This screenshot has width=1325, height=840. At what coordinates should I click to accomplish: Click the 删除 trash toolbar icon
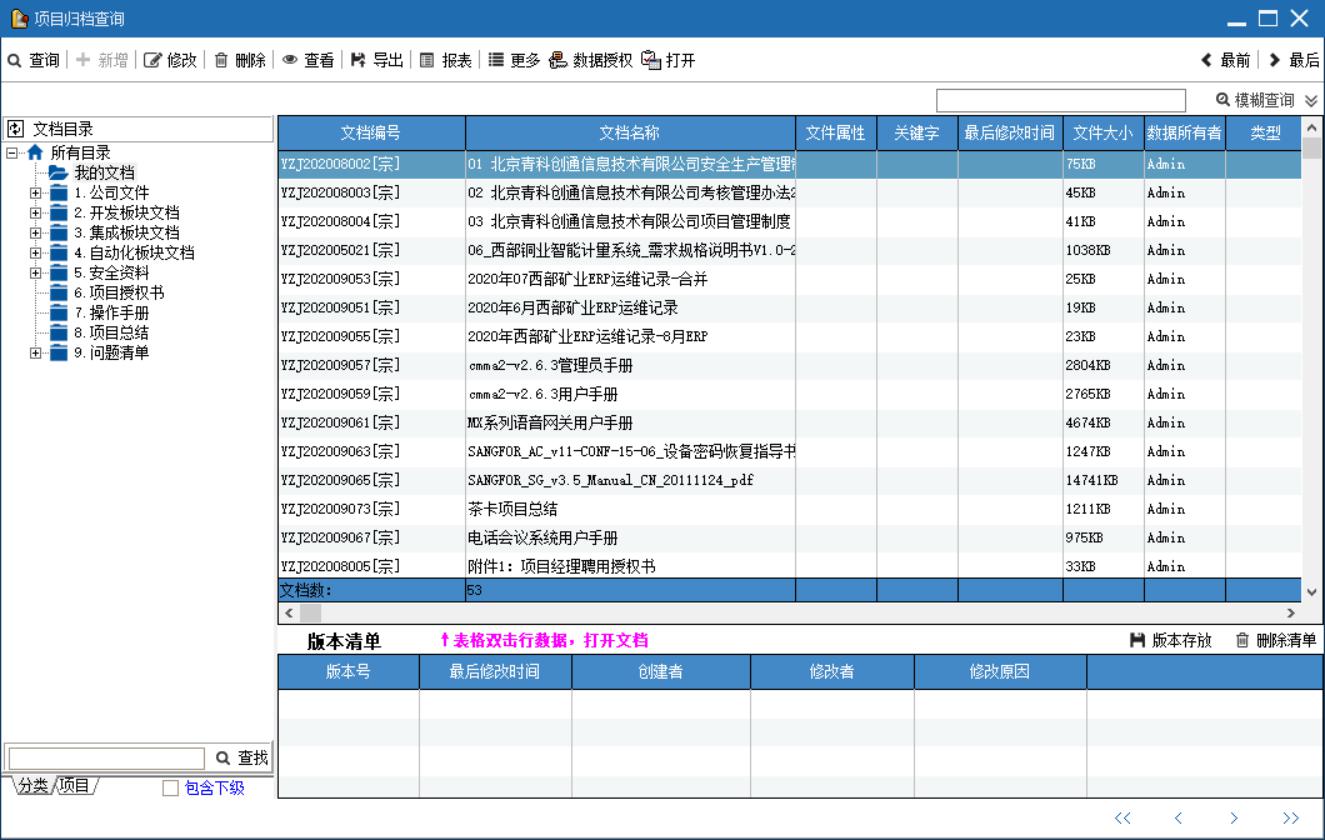click(x=221, y=61)
